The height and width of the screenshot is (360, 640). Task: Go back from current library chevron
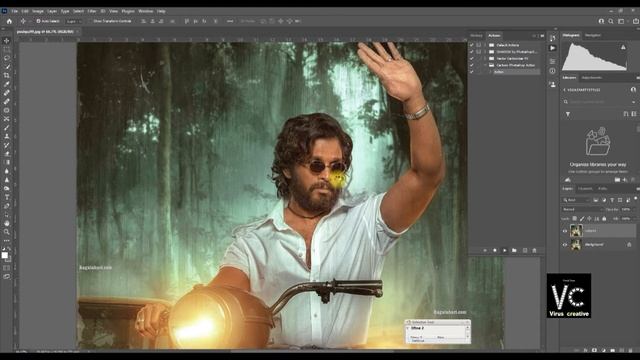tap(564, 90)
